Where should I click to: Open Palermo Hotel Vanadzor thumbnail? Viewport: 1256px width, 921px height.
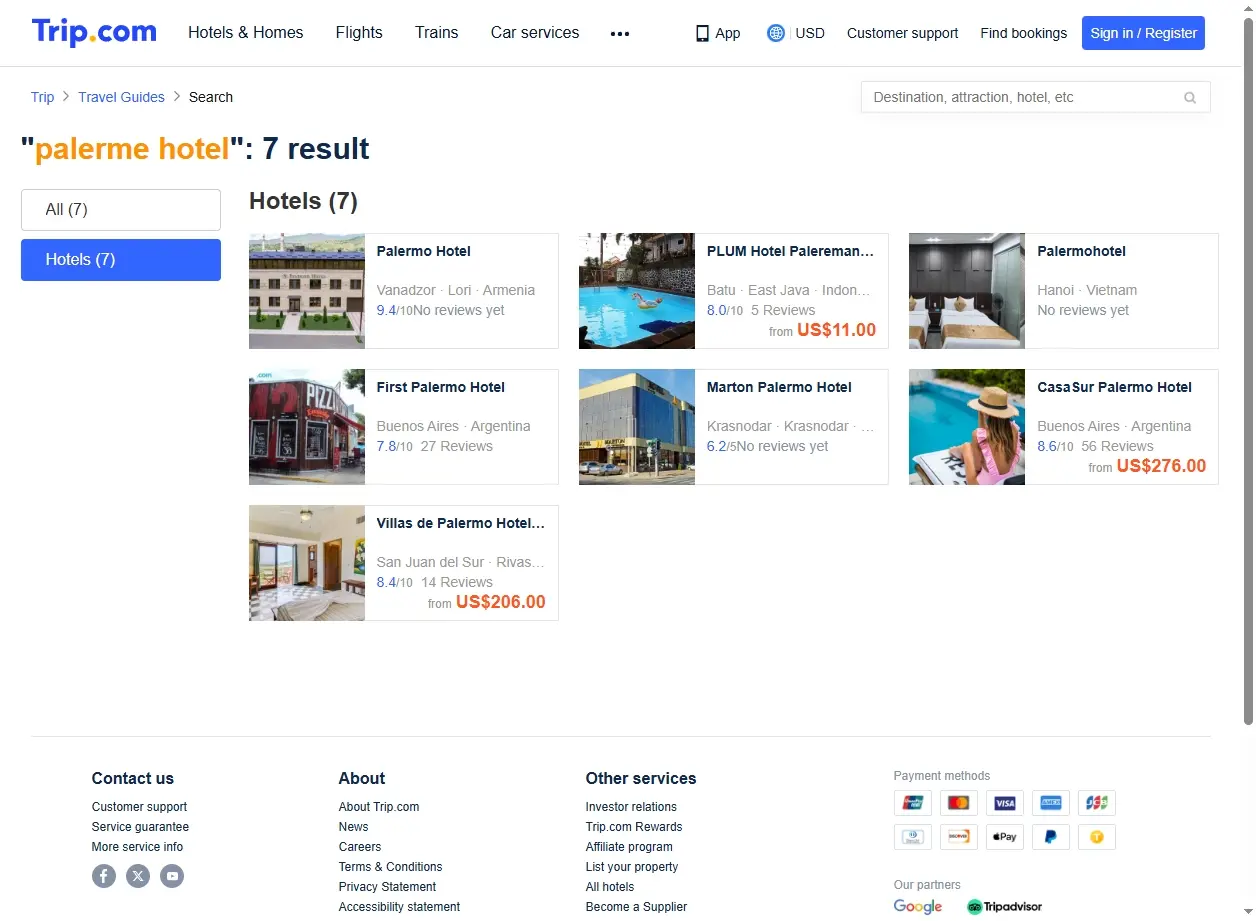[x=307, y=291]
